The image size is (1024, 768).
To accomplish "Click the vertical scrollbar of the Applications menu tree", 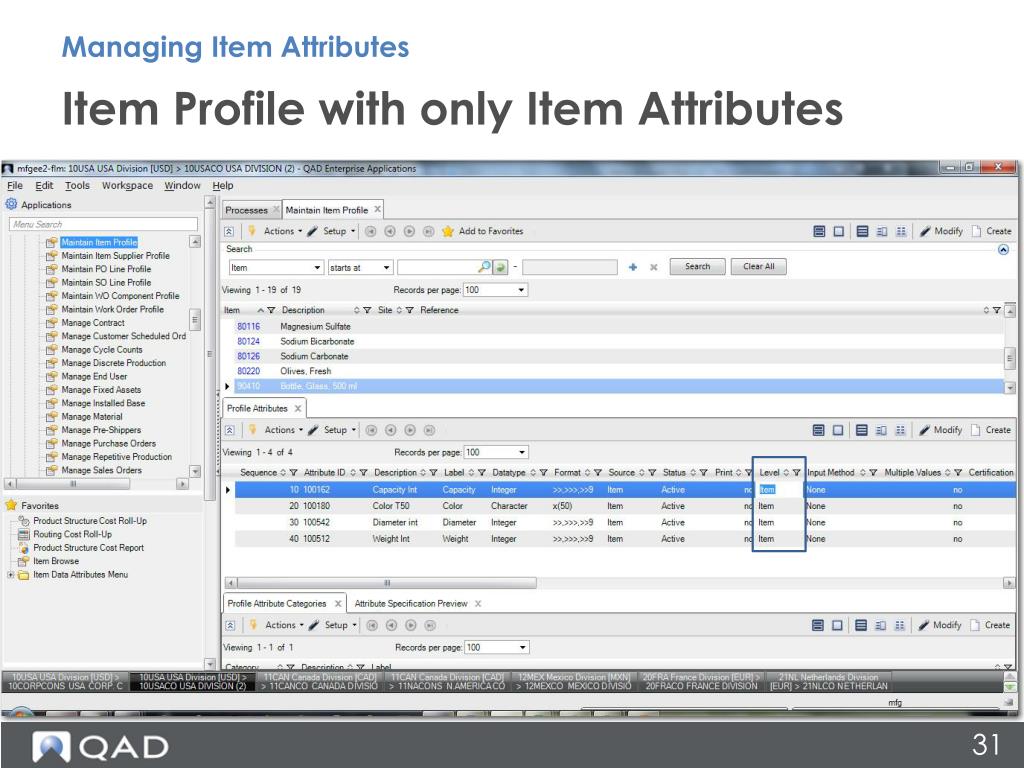I will pyautogui.click(x=195, y=320).
